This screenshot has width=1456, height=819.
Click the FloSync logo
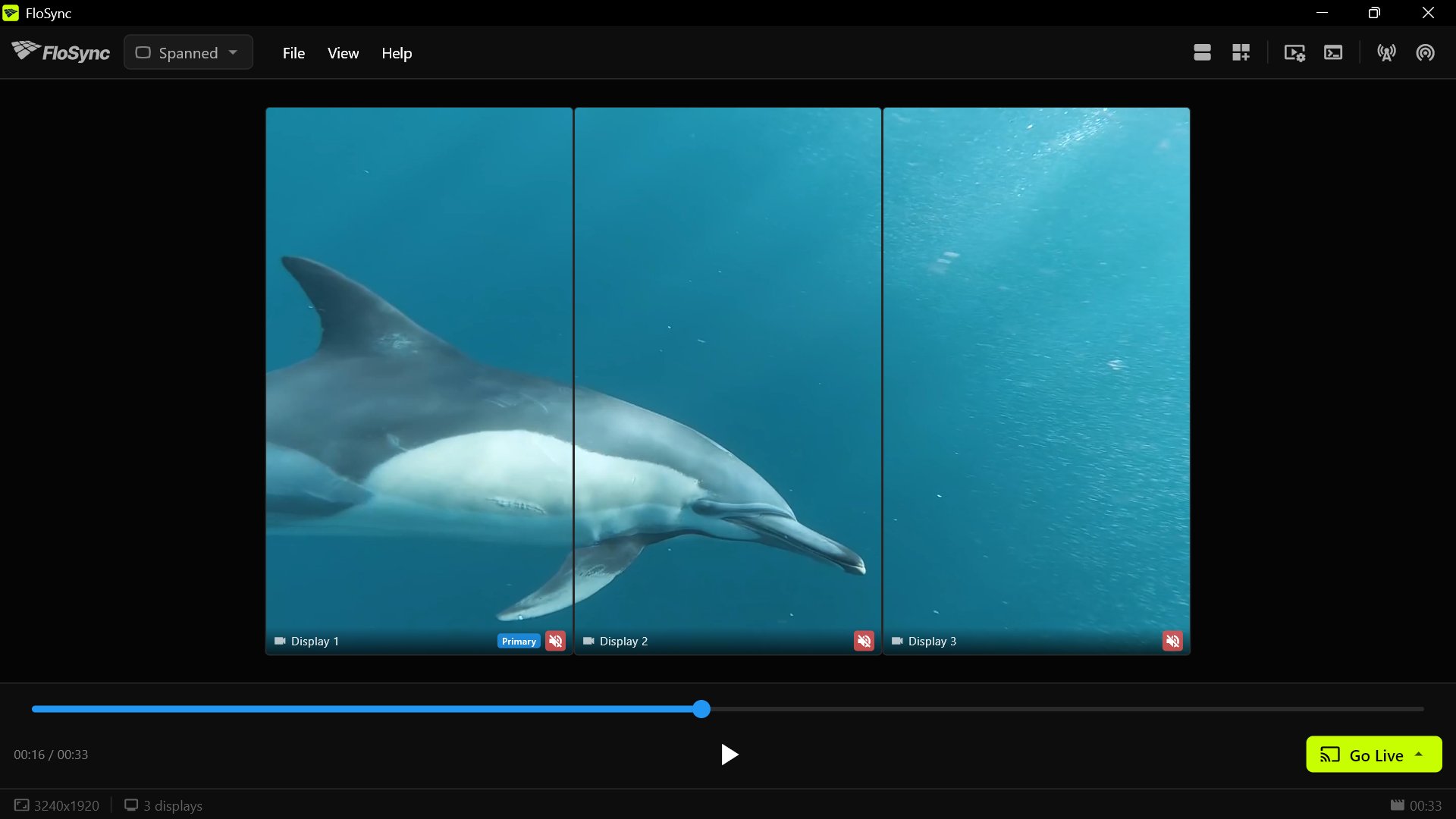61,52
